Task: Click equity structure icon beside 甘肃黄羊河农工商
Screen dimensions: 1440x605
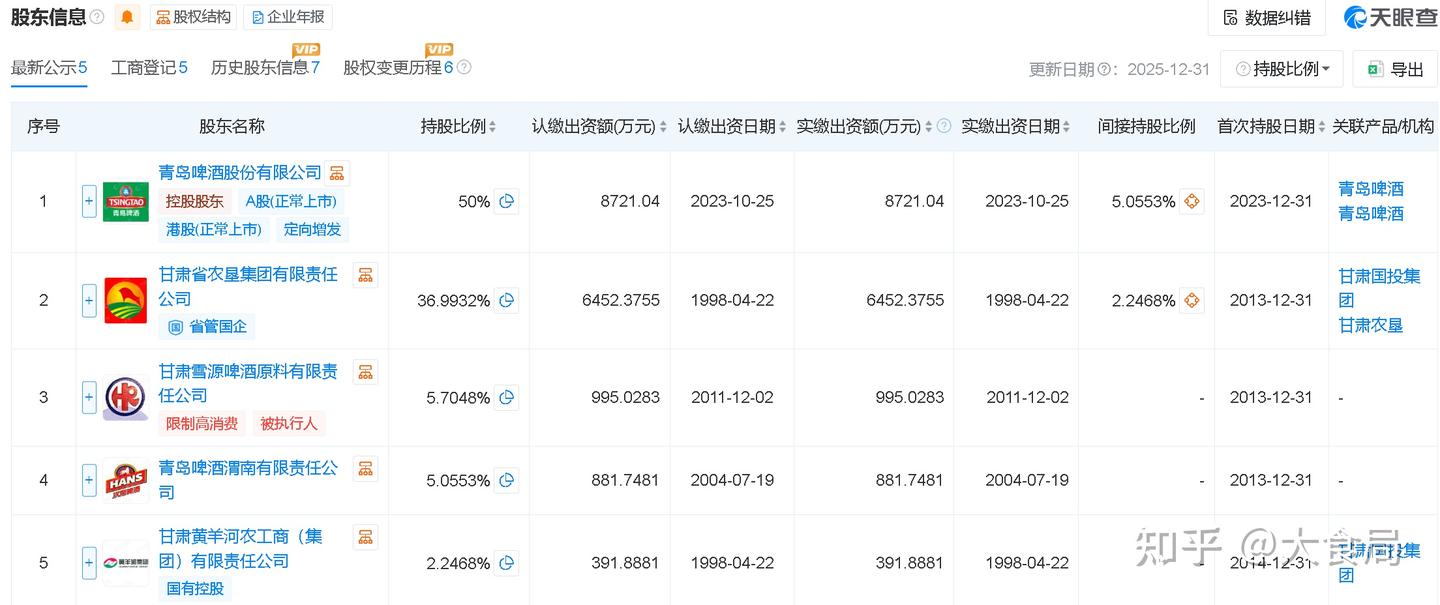Action: point(365,538)
